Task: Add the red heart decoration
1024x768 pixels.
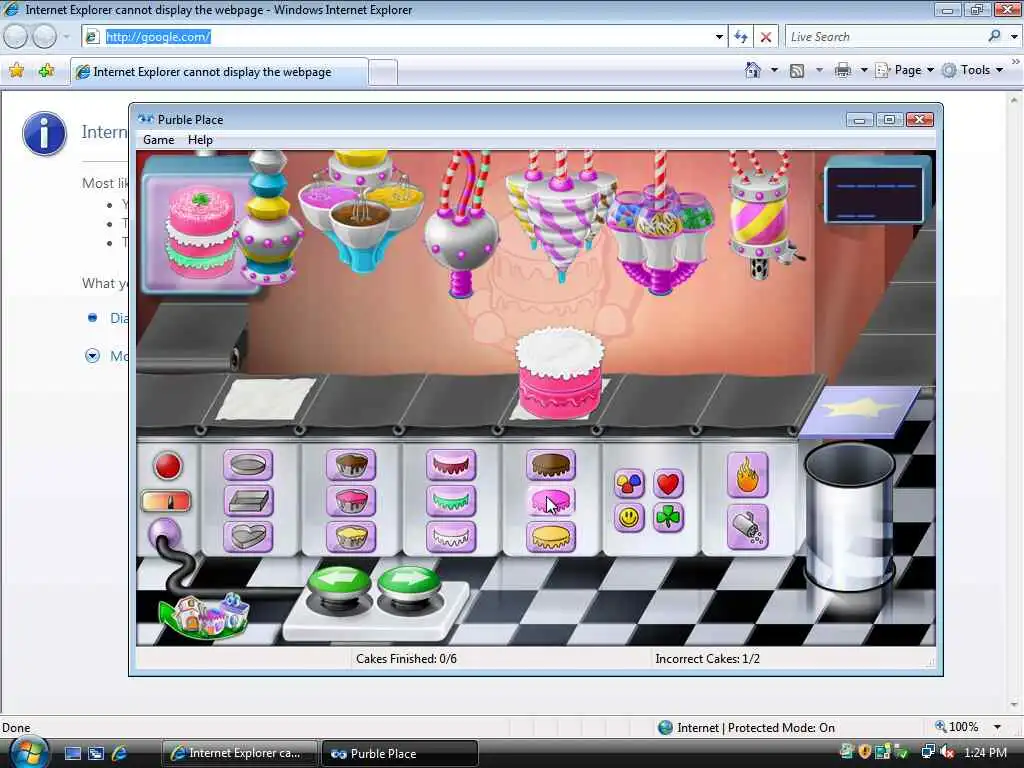Action: [x=668, y=484]
